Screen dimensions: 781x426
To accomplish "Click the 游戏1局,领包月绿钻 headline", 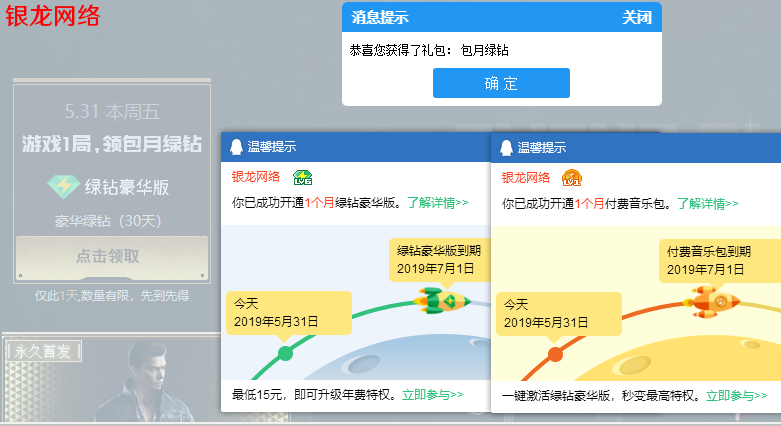I will click(x=112, y=144).
